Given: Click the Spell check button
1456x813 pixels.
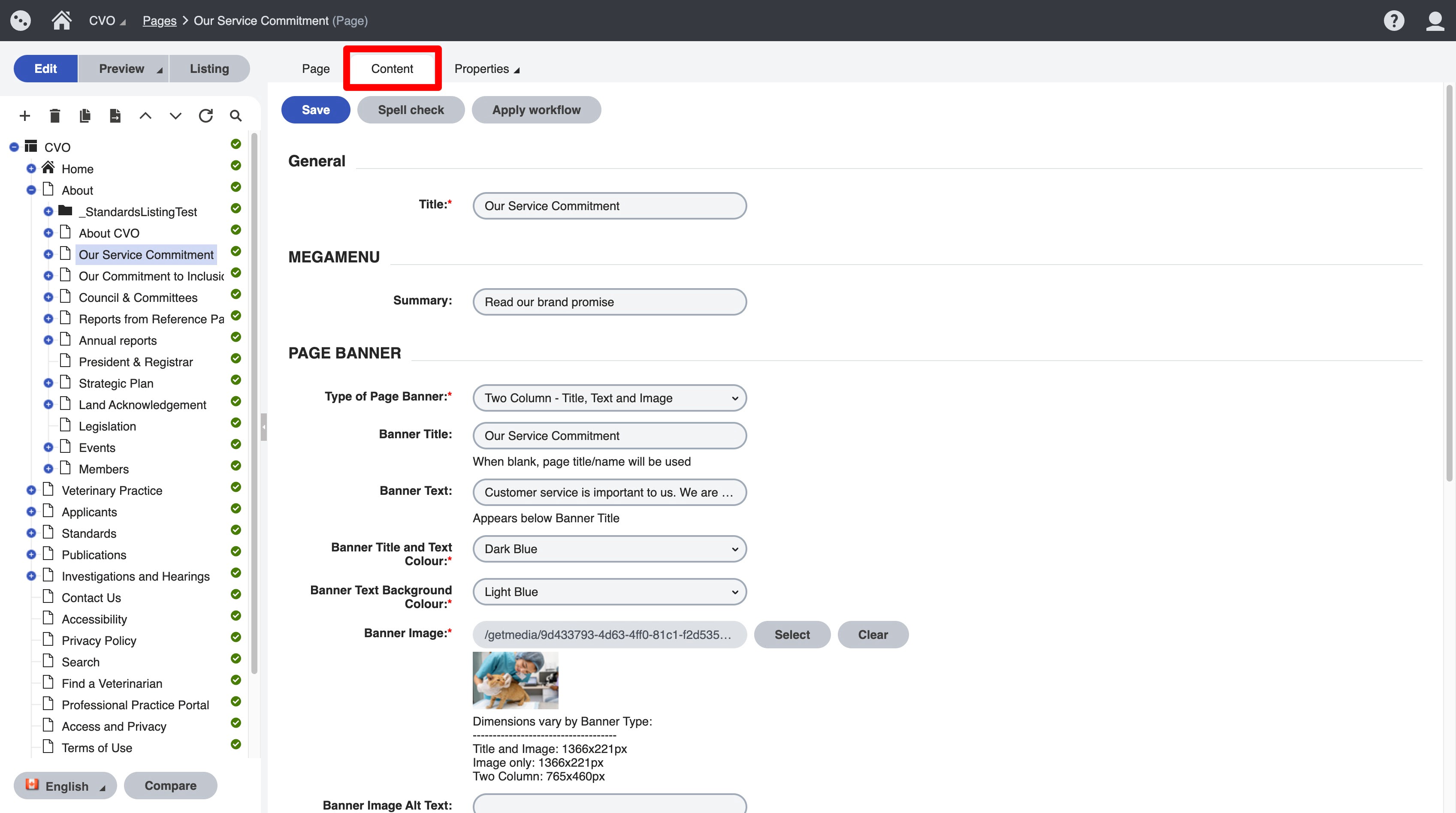Looking at the screenshot, I should tap(411, 110).
